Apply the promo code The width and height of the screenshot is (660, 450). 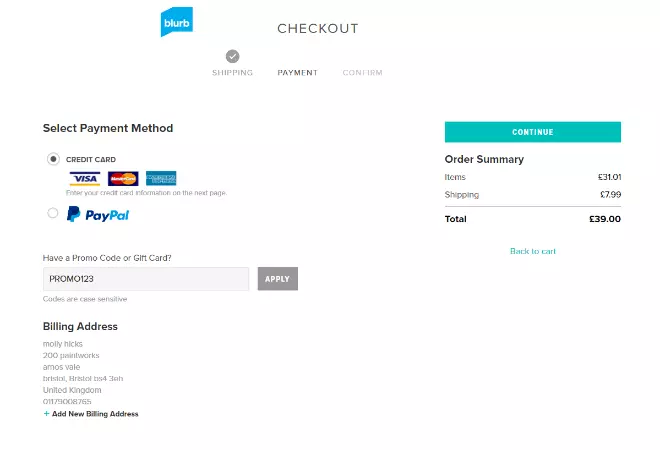click(277, 279)
